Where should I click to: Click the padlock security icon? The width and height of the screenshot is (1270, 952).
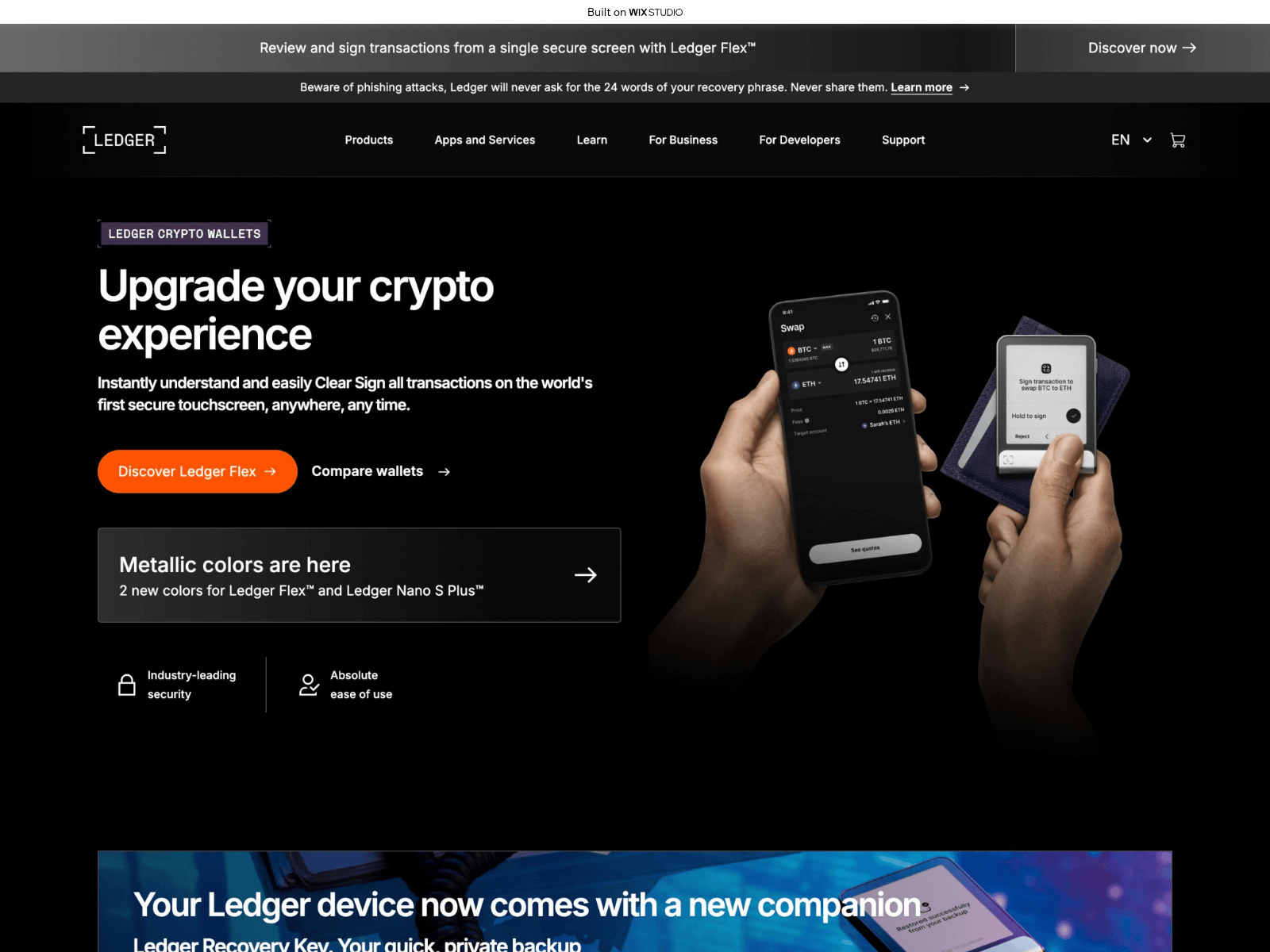click(127, 685)
